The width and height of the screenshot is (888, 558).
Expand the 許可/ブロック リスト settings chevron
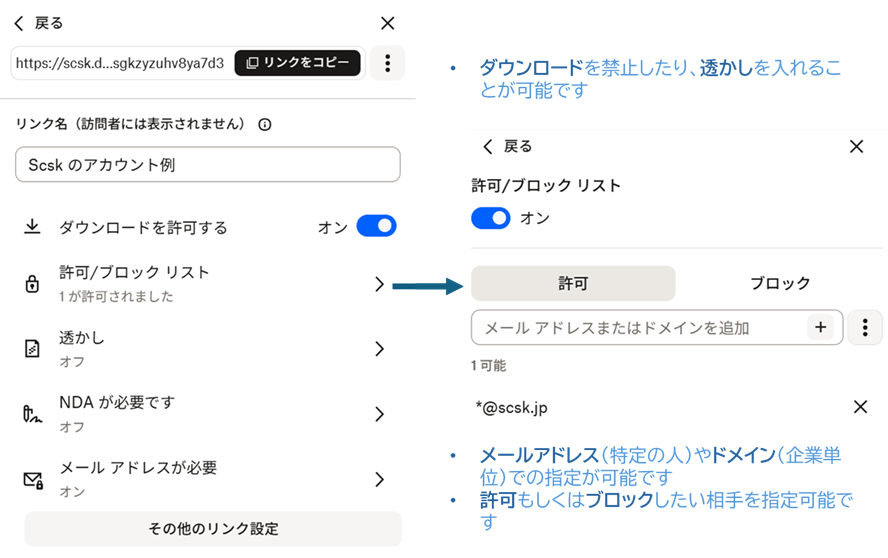[x=379, y=284]
